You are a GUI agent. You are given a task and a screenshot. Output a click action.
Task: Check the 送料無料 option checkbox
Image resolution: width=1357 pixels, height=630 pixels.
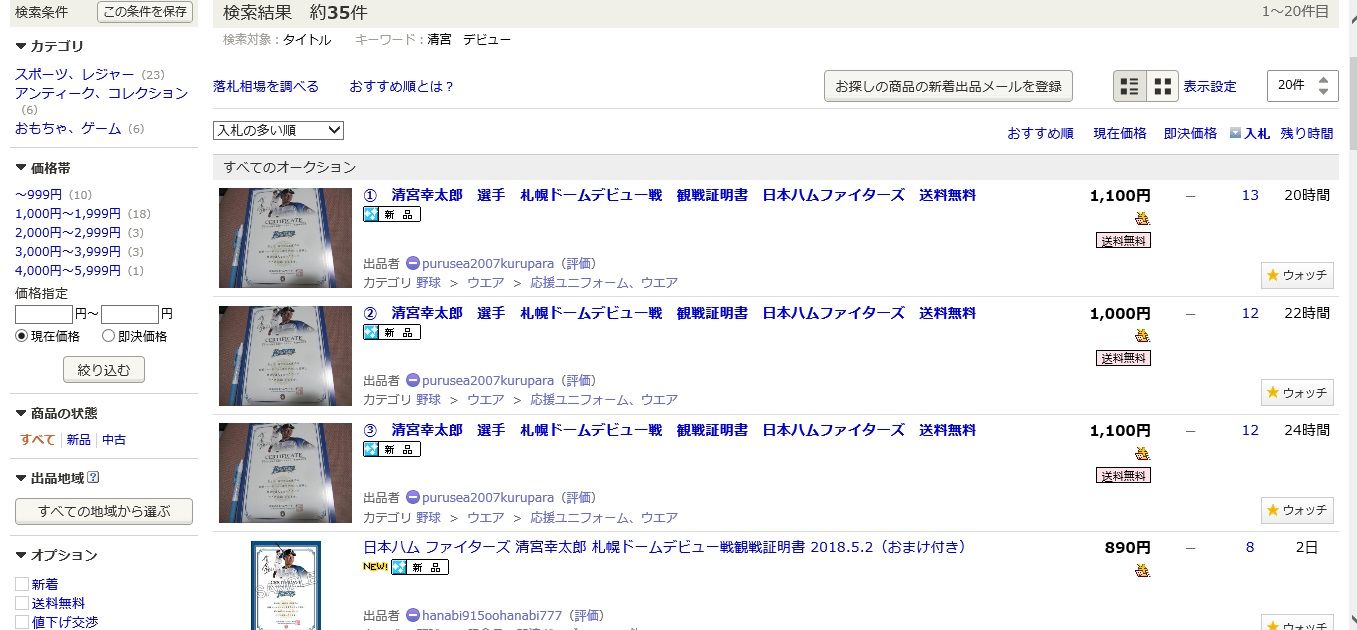coord(21,603)
